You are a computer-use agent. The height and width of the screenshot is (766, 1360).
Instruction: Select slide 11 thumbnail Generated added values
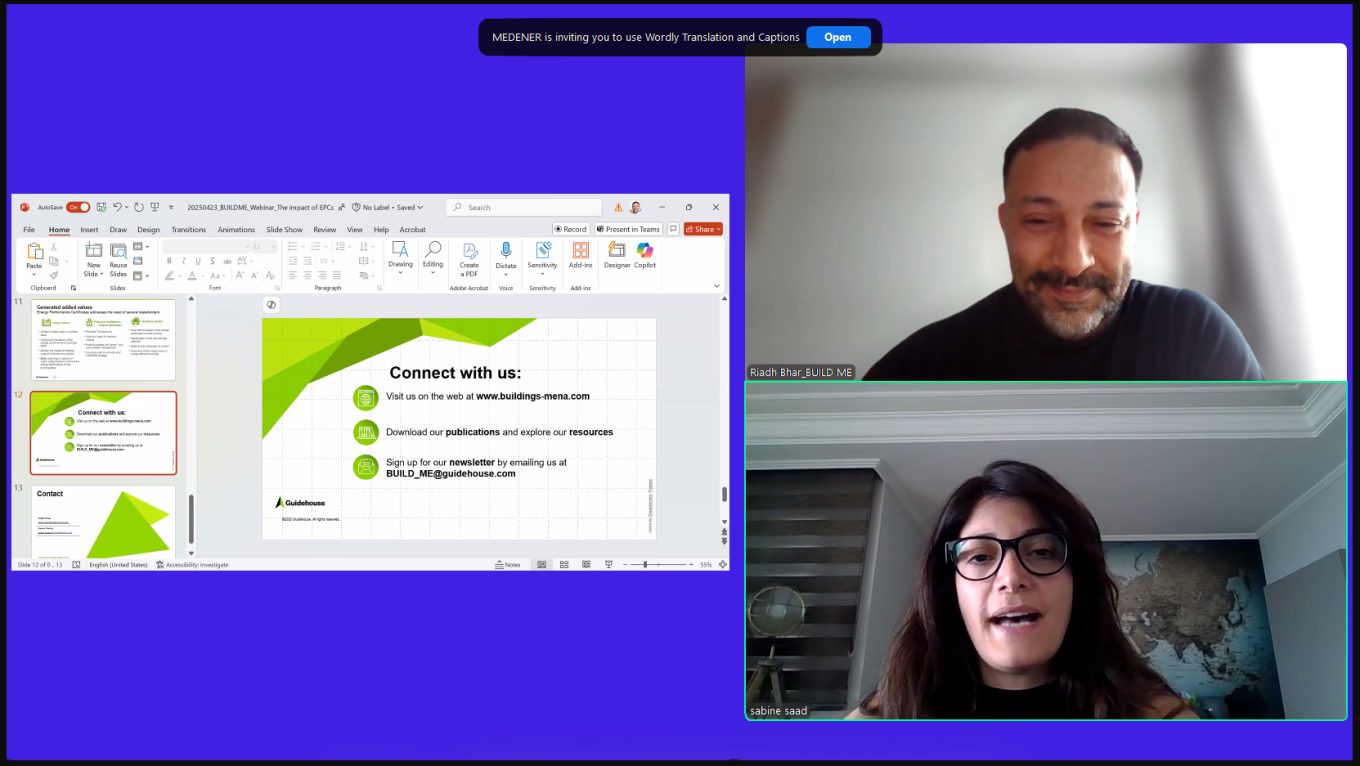(x=104, y=339)
